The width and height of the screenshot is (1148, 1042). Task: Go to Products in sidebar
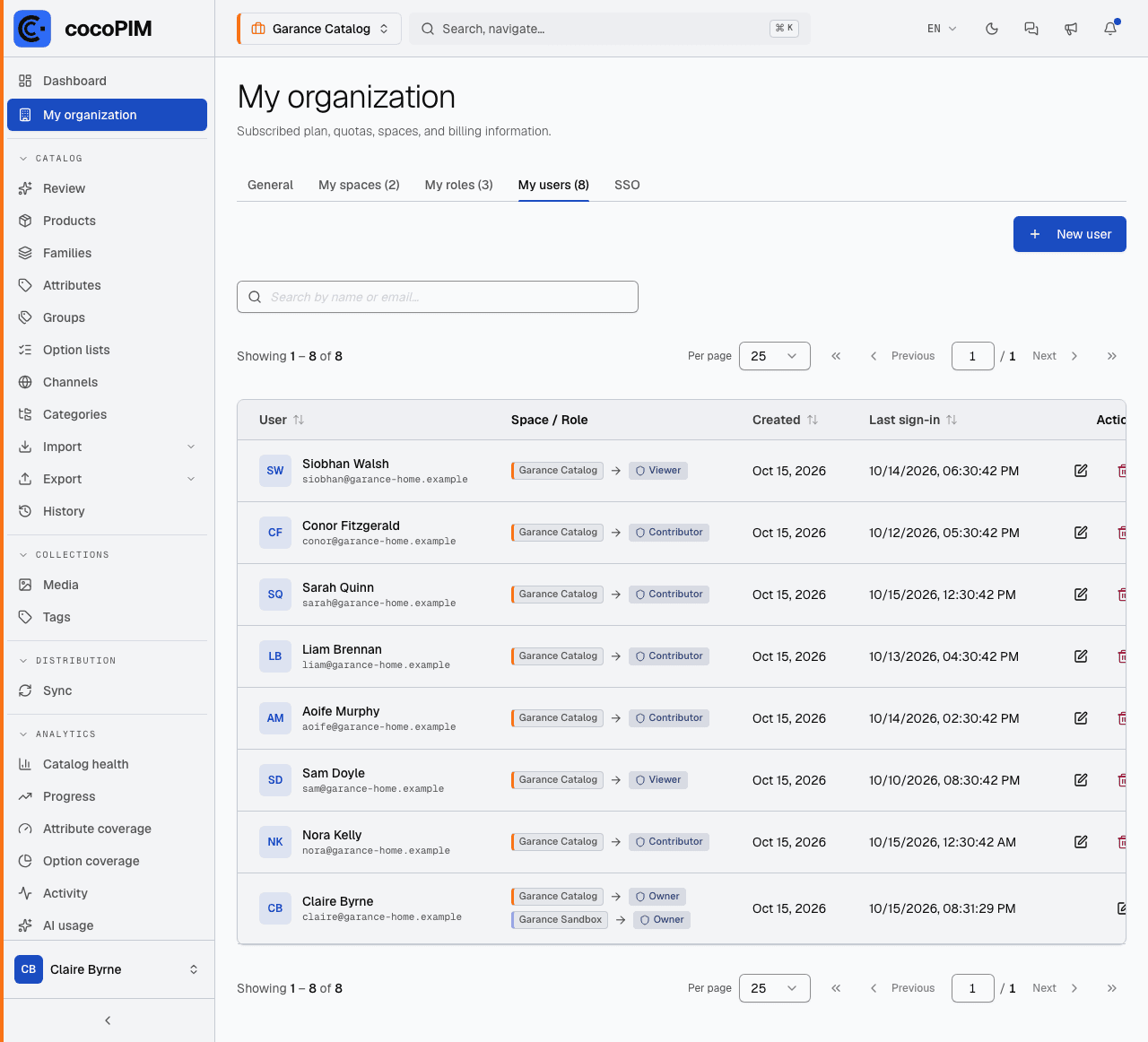[108, 221]
